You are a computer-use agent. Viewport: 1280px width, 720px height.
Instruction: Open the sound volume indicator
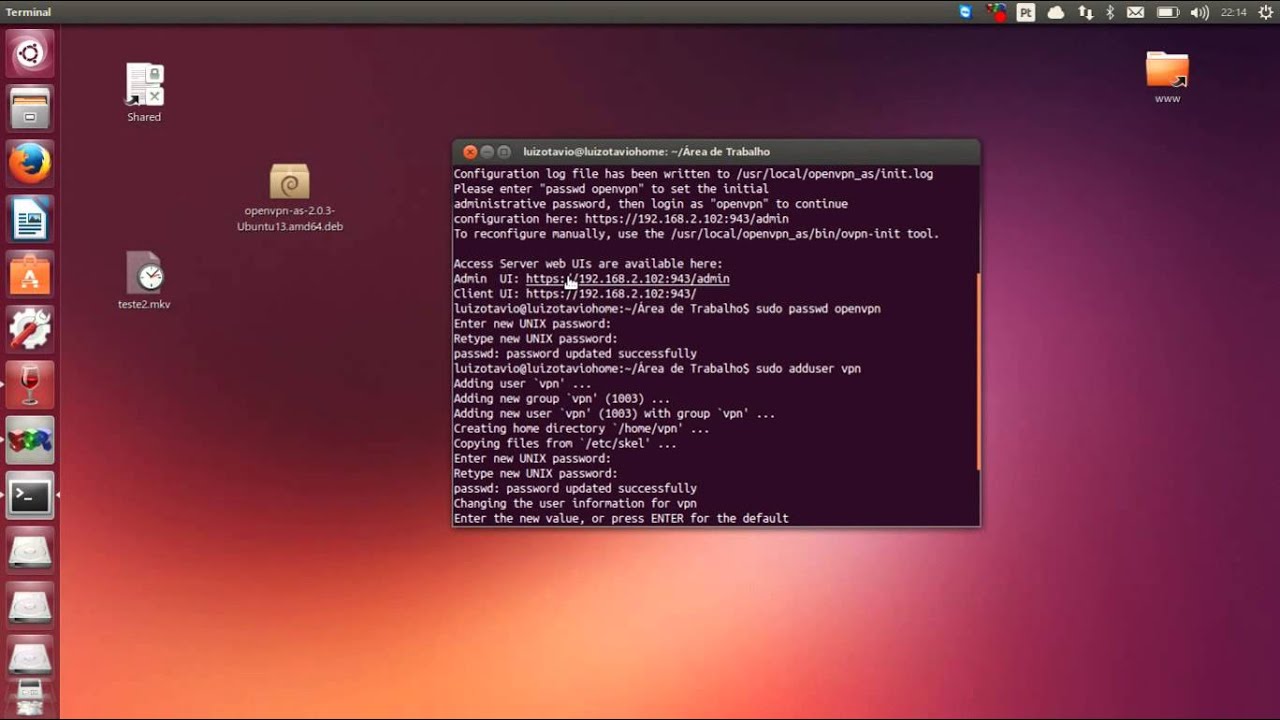point(1200,12)
